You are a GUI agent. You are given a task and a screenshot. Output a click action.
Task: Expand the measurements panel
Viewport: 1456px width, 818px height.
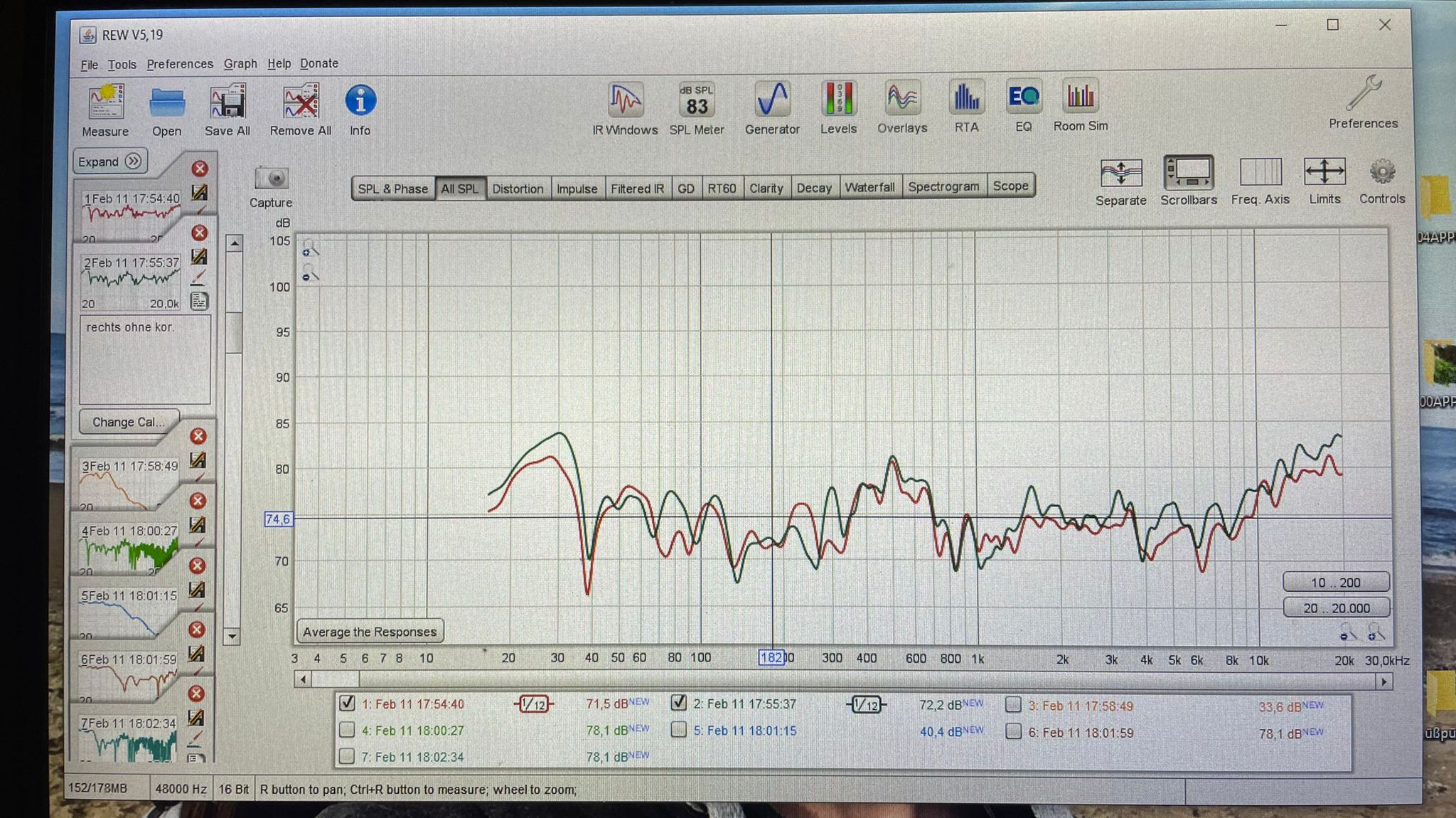coord(109,161)
